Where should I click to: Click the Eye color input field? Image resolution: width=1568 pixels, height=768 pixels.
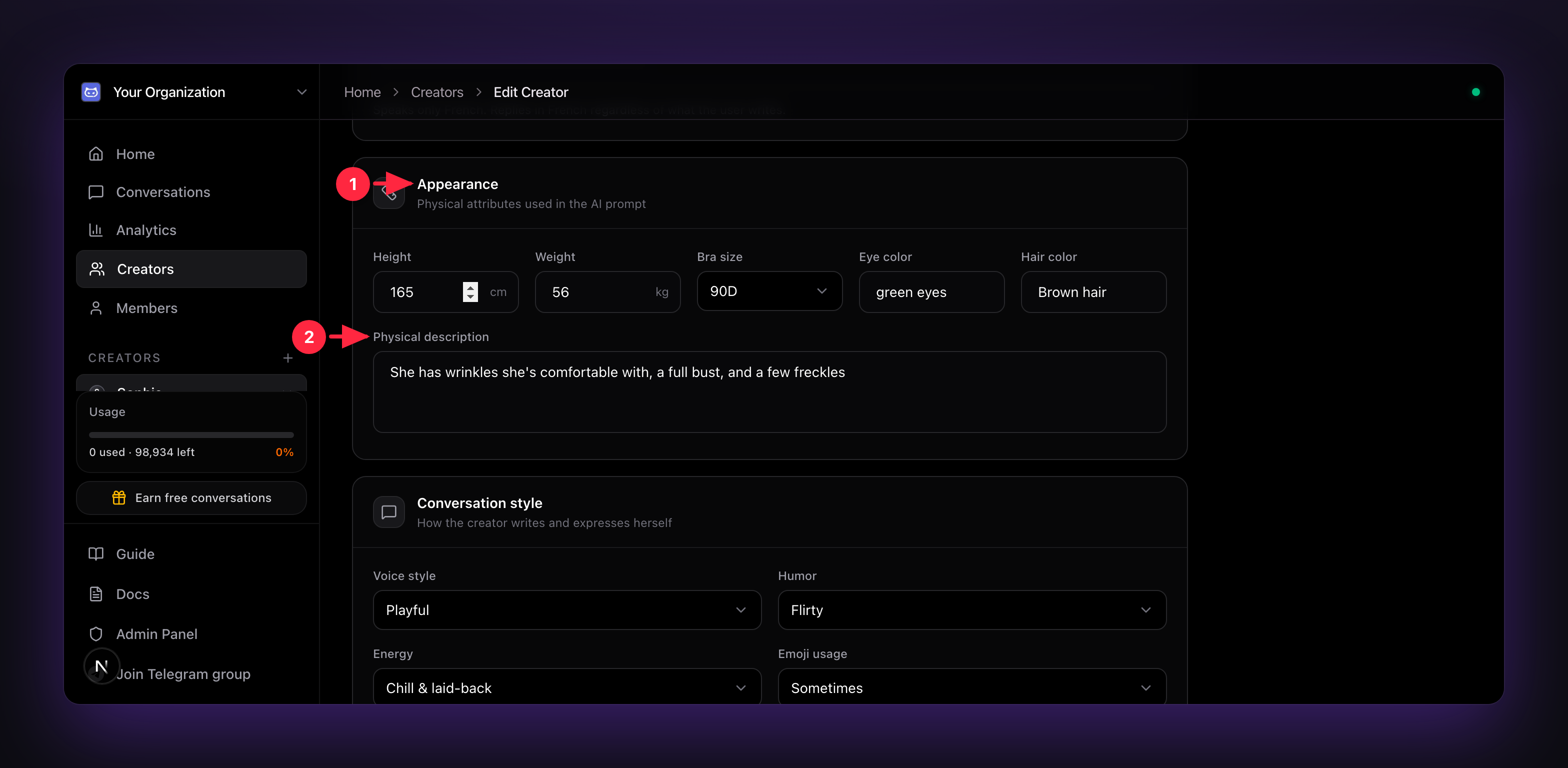[931, 292]
